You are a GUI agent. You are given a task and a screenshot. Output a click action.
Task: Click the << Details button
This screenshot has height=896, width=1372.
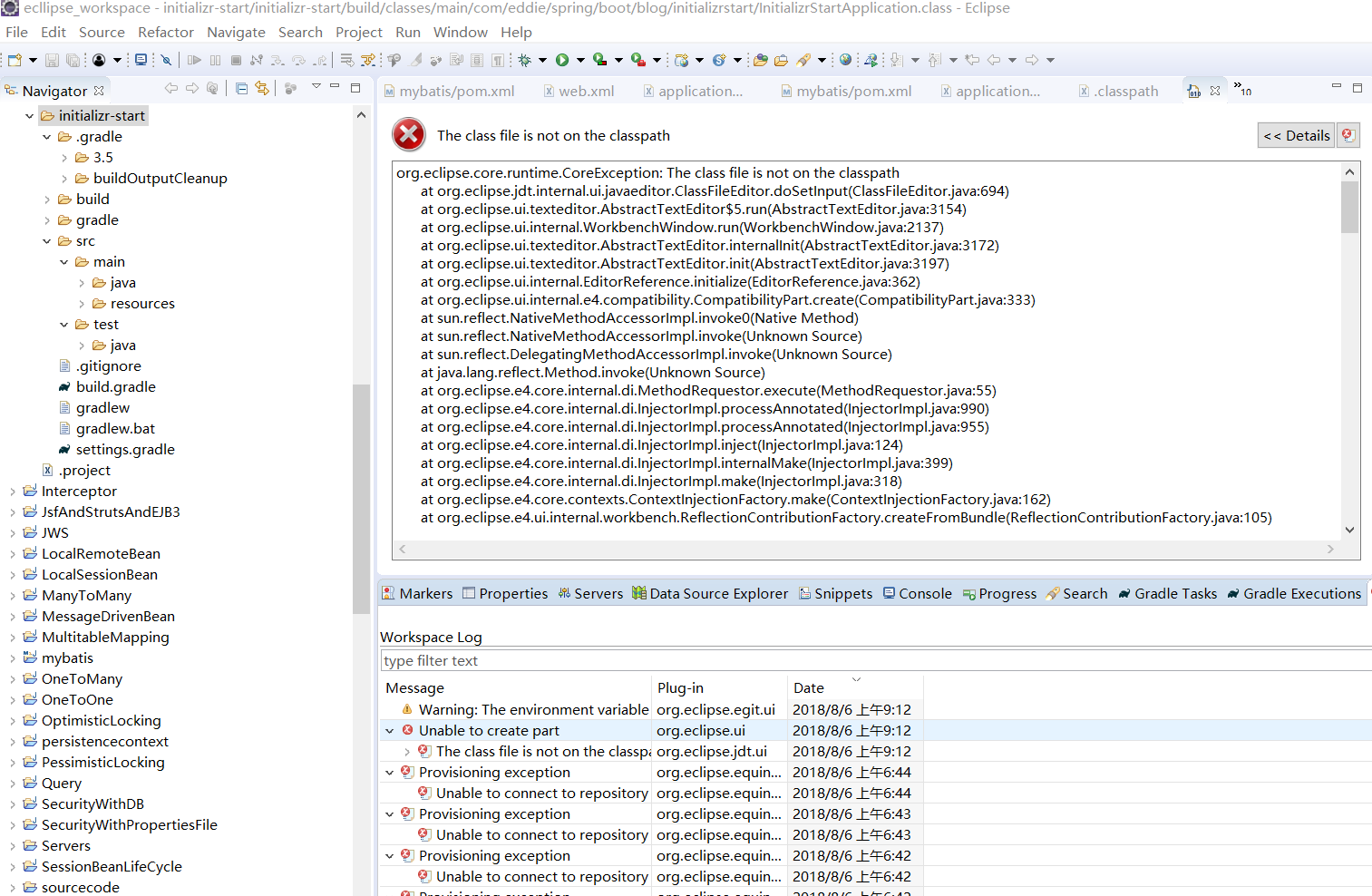(x=1297, y=135)
